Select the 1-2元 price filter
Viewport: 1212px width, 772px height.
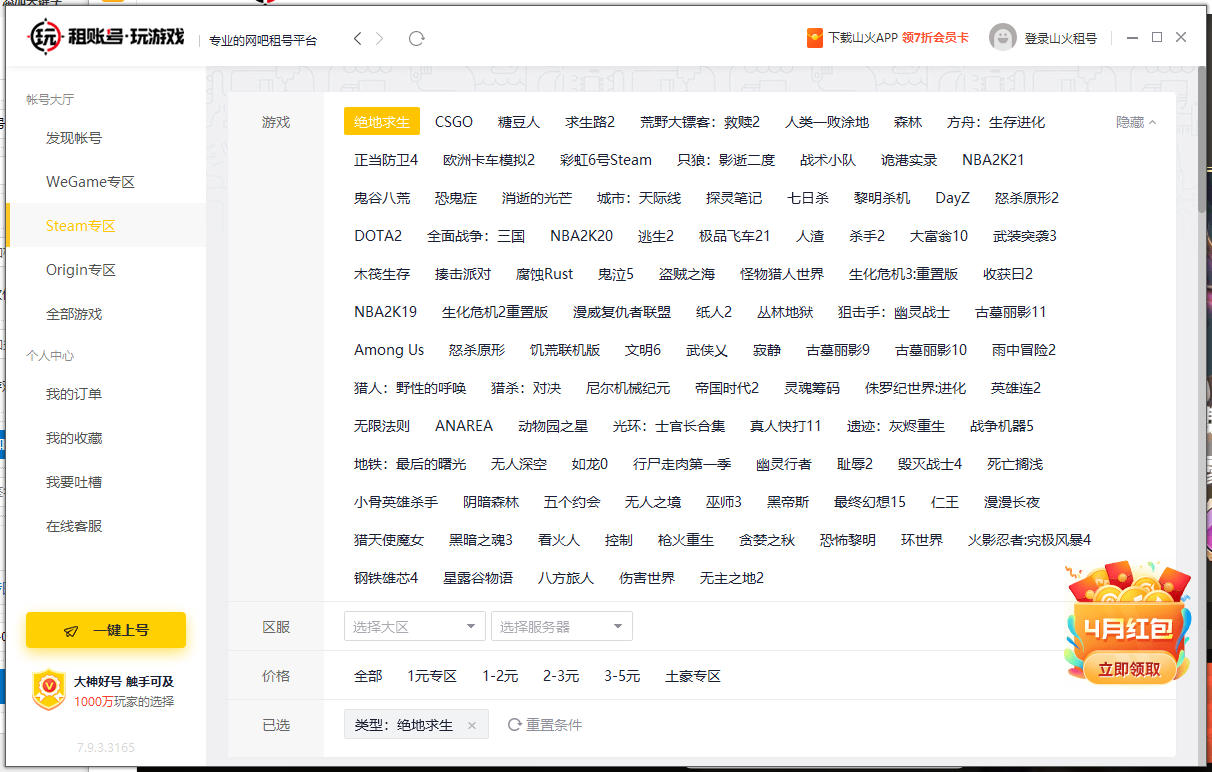pos(500,676)
